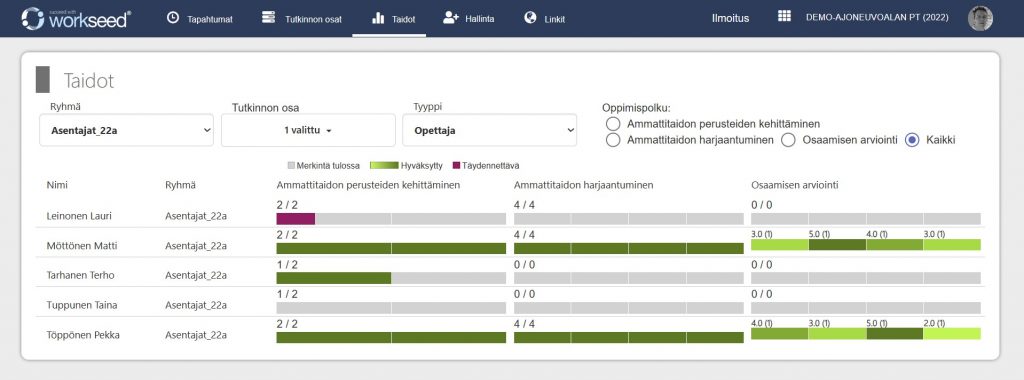The width and height of the screenshot is (1024, 380).
Task: Click Leinonen Lauri's purple Täydennettävä bar segment
Action: tap(296, 219)
